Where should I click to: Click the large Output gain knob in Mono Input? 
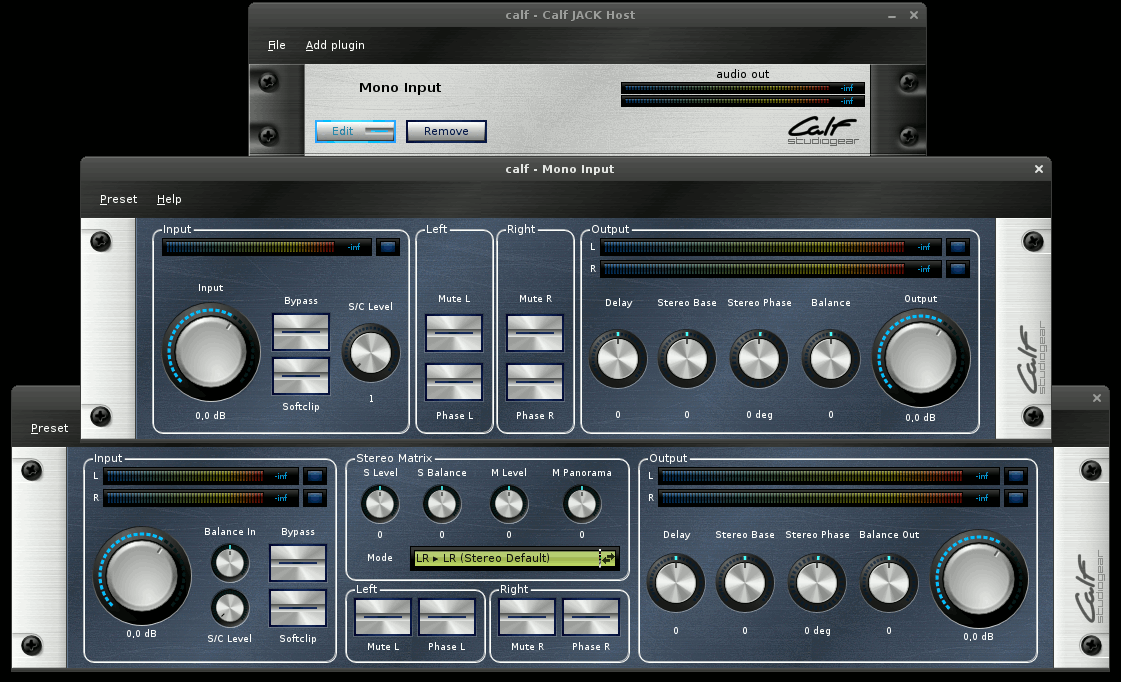921,358
